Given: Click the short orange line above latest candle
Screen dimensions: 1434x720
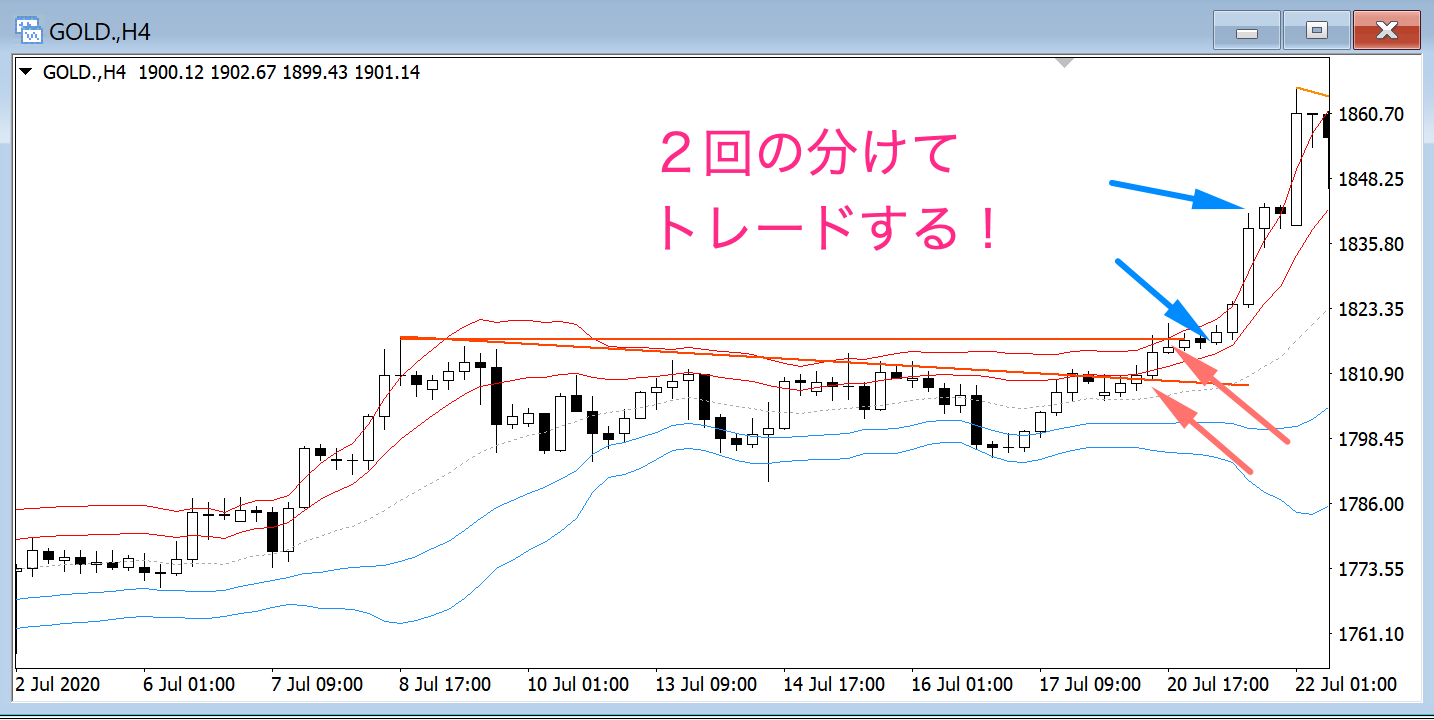Looking at the screenshot, I should point(1312,92).
